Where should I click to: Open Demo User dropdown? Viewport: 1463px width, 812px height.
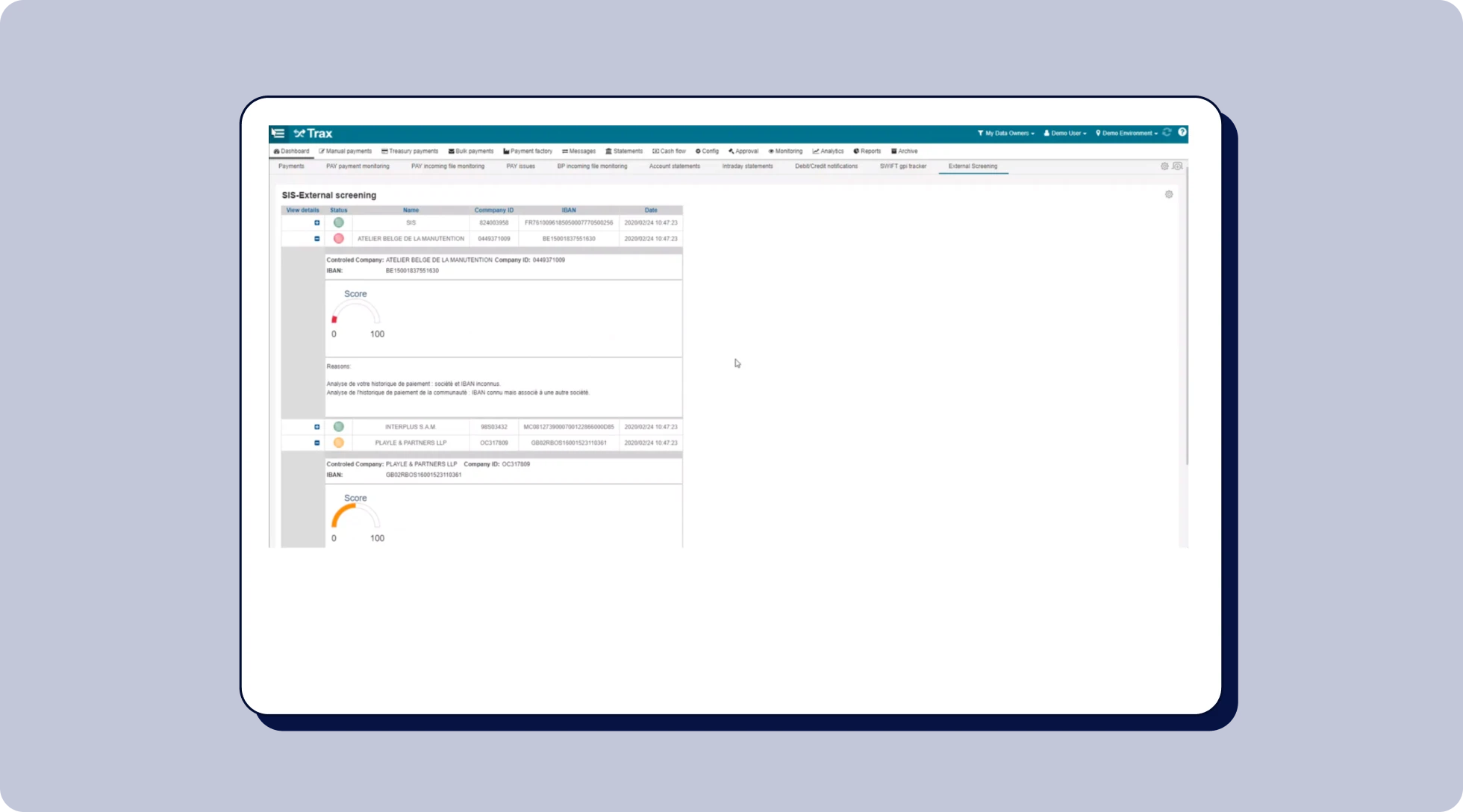[x=1064, y=134]
